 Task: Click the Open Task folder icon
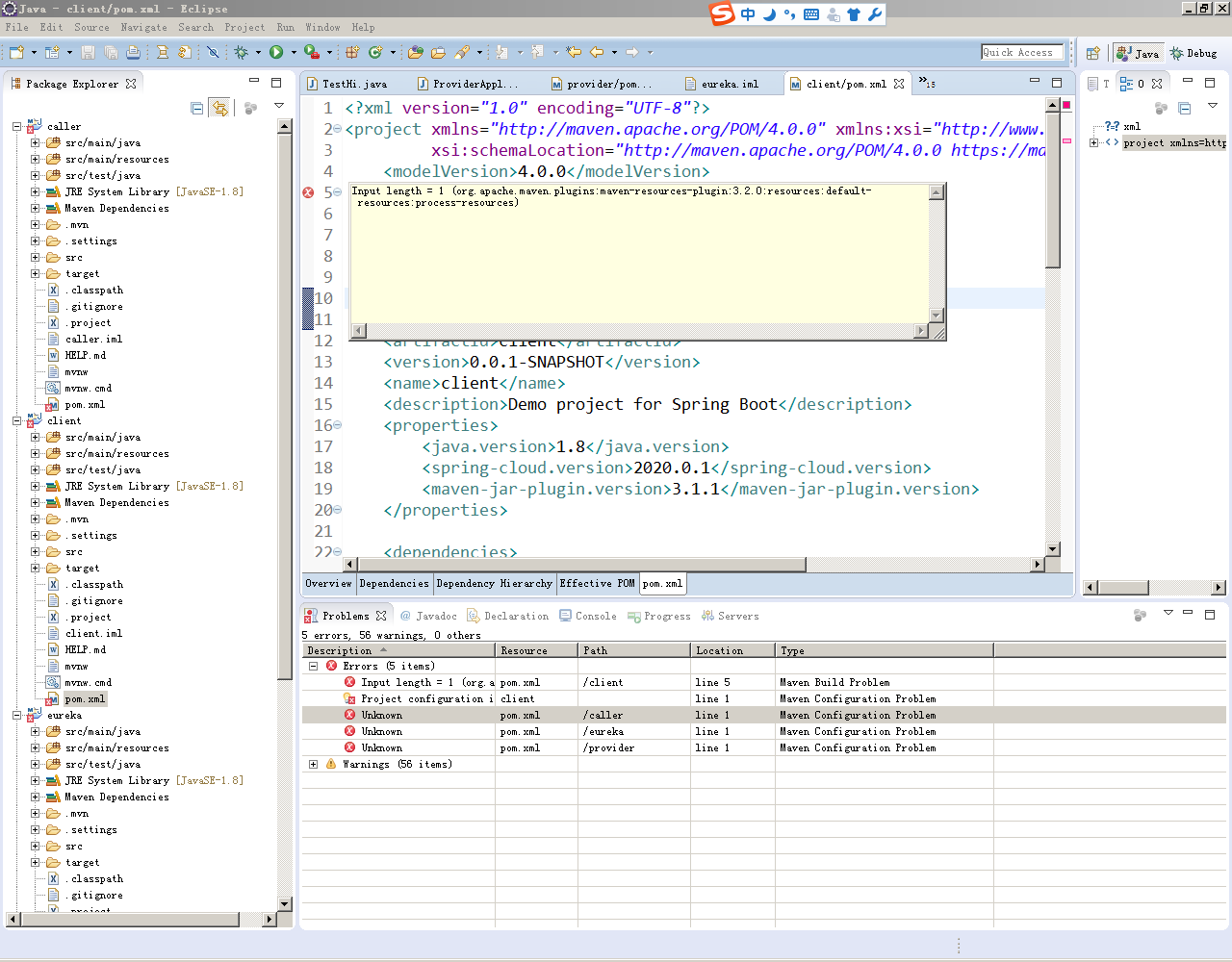[438, 52]
